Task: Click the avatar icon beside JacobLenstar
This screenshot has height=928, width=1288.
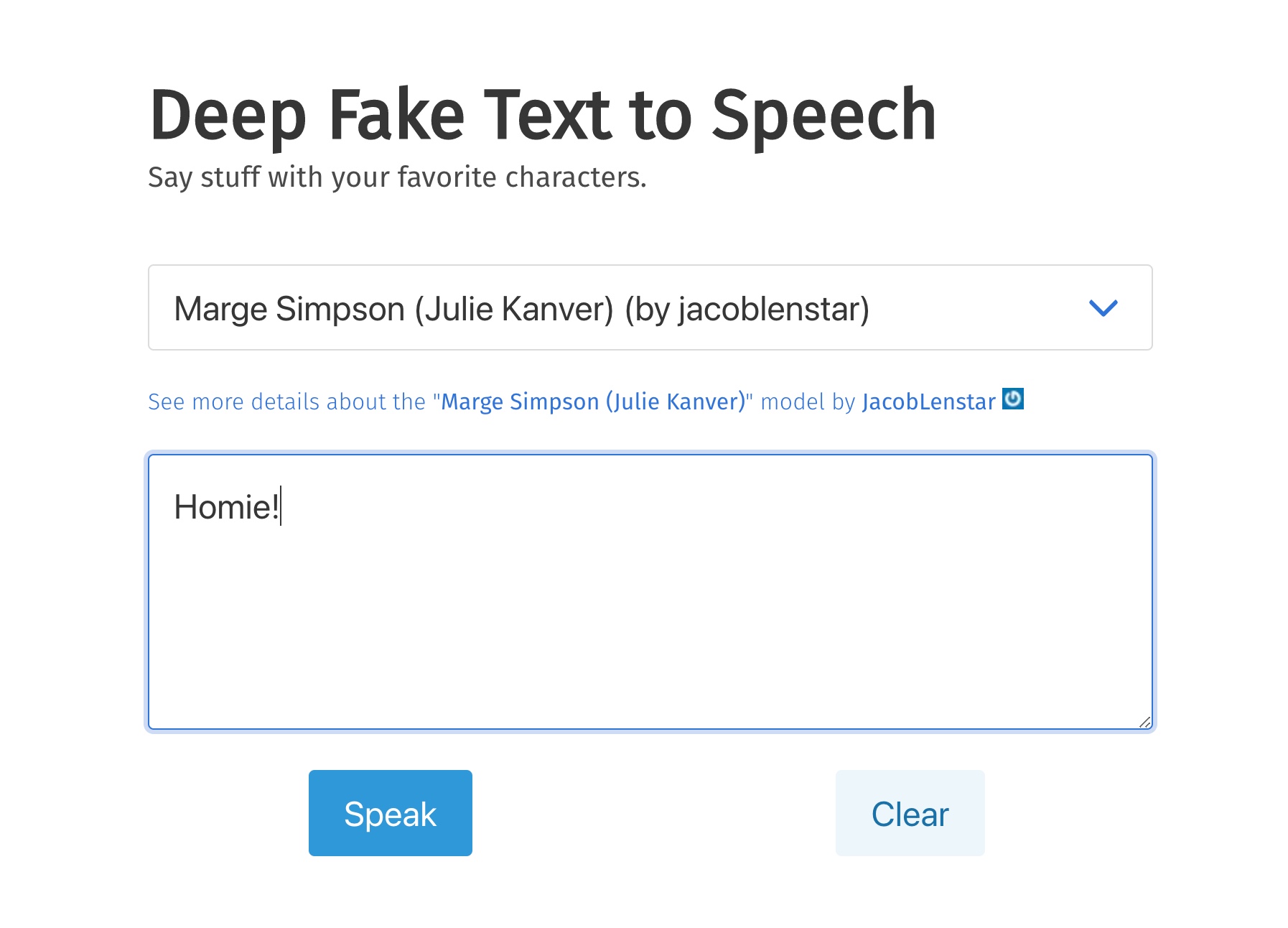Action: coord(1012,399)
